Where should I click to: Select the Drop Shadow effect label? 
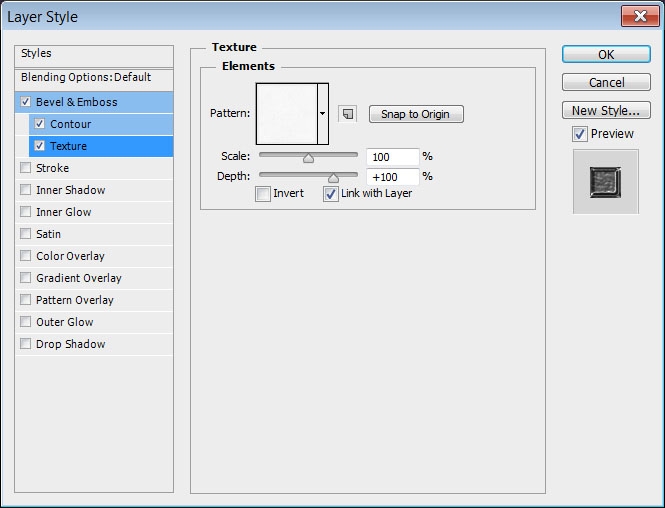pyautogui.click(x=70, y=344)
